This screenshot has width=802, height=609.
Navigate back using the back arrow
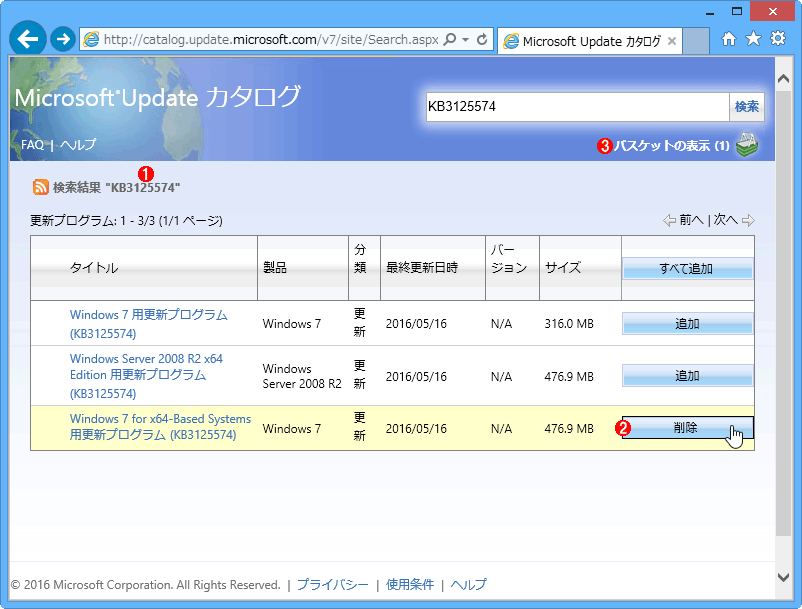click(27, 38)
